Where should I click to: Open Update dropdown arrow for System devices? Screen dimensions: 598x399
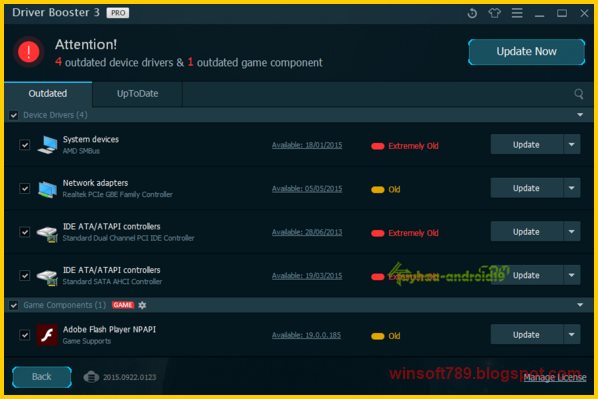click(572, 145)
